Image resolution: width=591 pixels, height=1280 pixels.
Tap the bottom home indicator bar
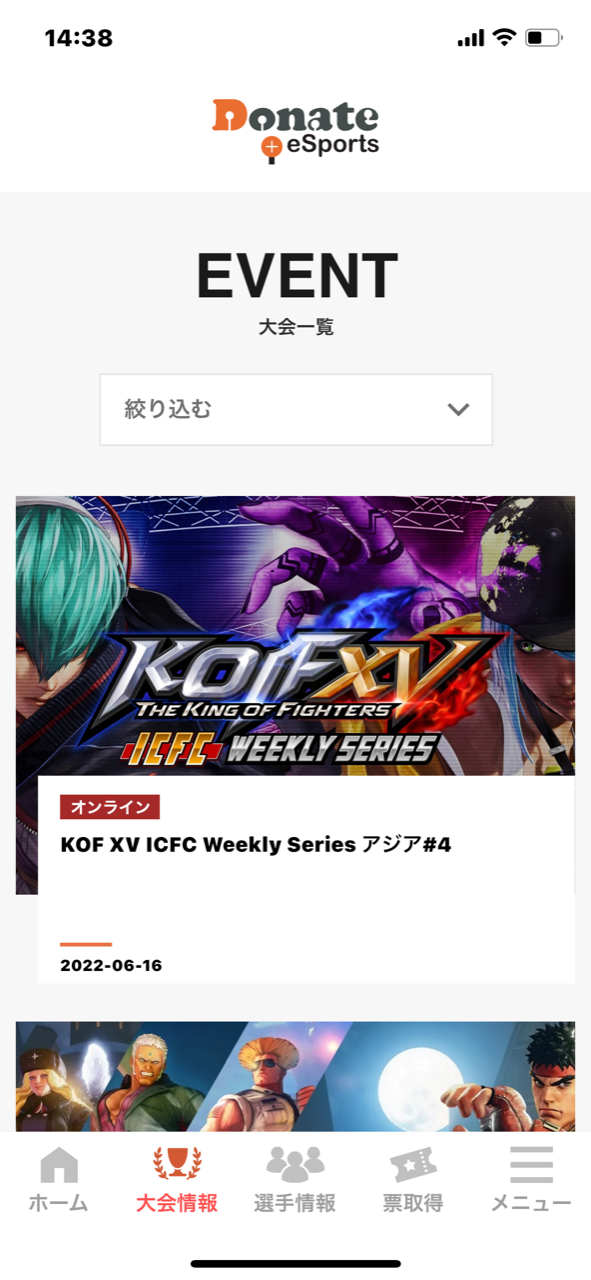[x=296, y=1264]
